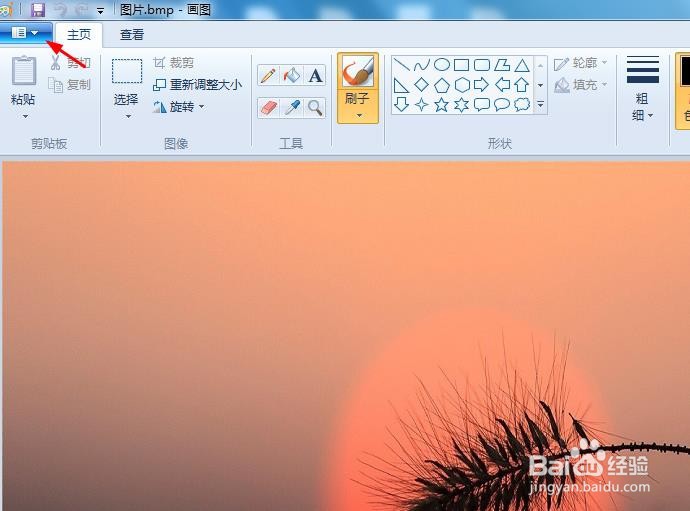Click the 裁剪 crop button
690x511 pixels.
point(173,63)
